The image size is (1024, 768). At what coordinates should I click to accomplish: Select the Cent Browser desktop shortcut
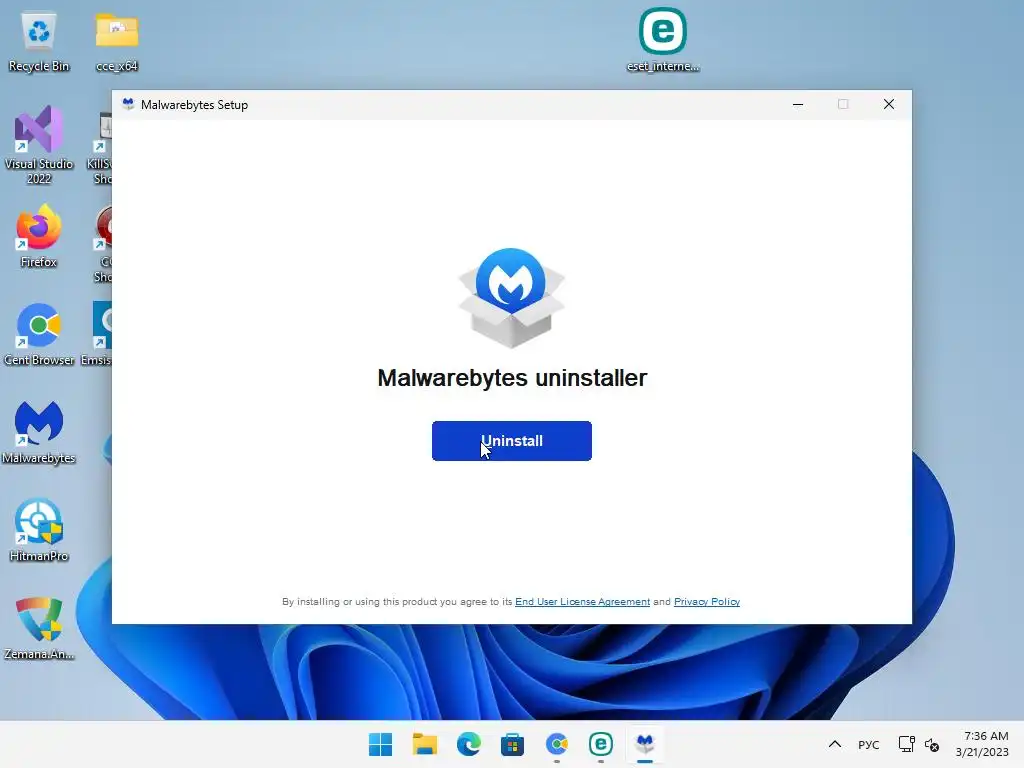[39, 334]
